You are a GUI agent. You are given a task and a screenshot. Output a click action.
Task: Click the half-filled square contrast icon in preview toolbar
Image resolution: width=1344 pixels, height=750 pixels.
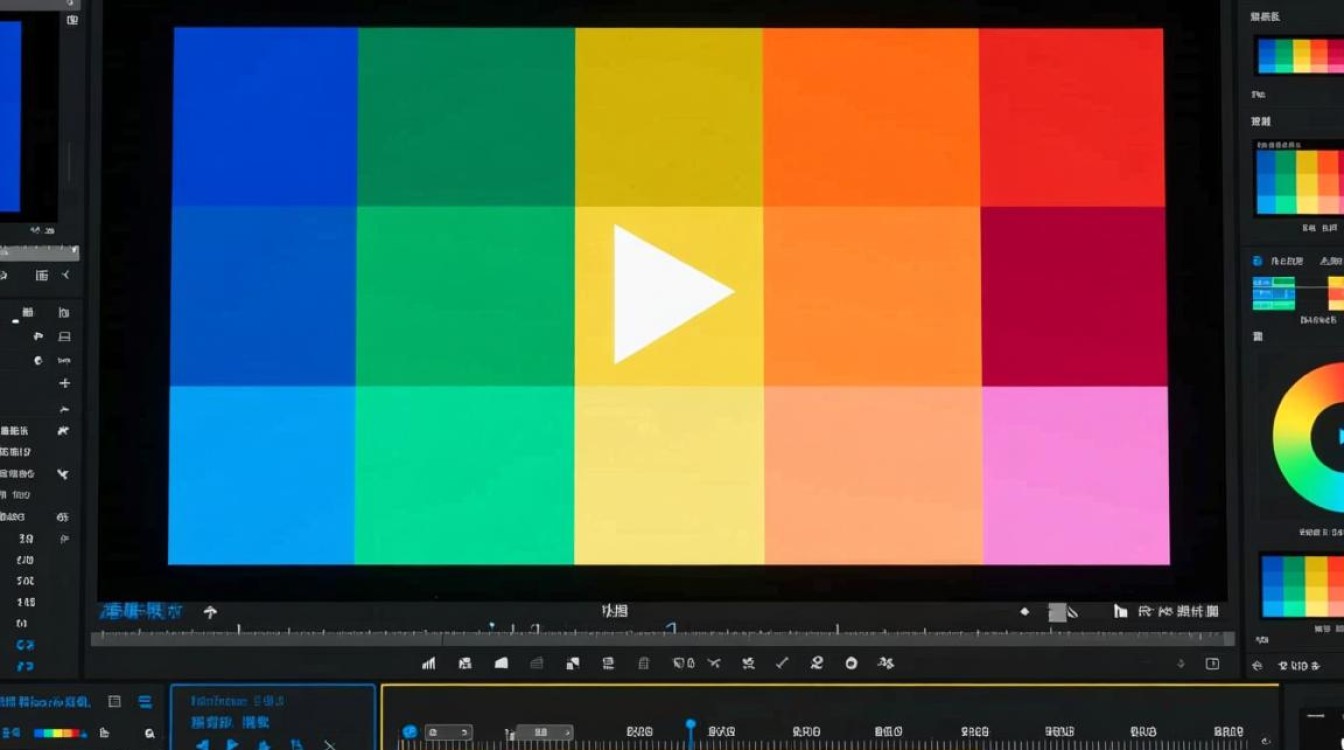point(572,663)
